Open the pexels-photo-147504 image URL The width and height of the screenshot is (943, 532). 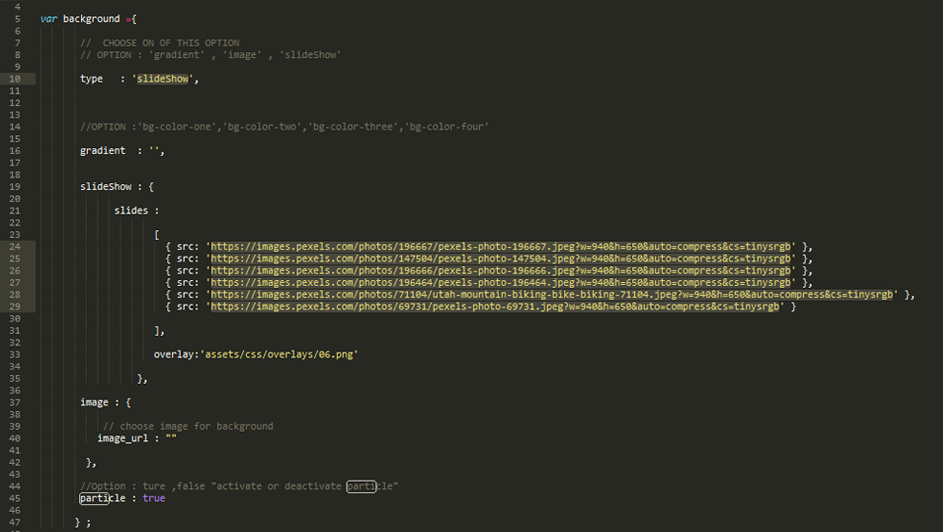(500, 259)
